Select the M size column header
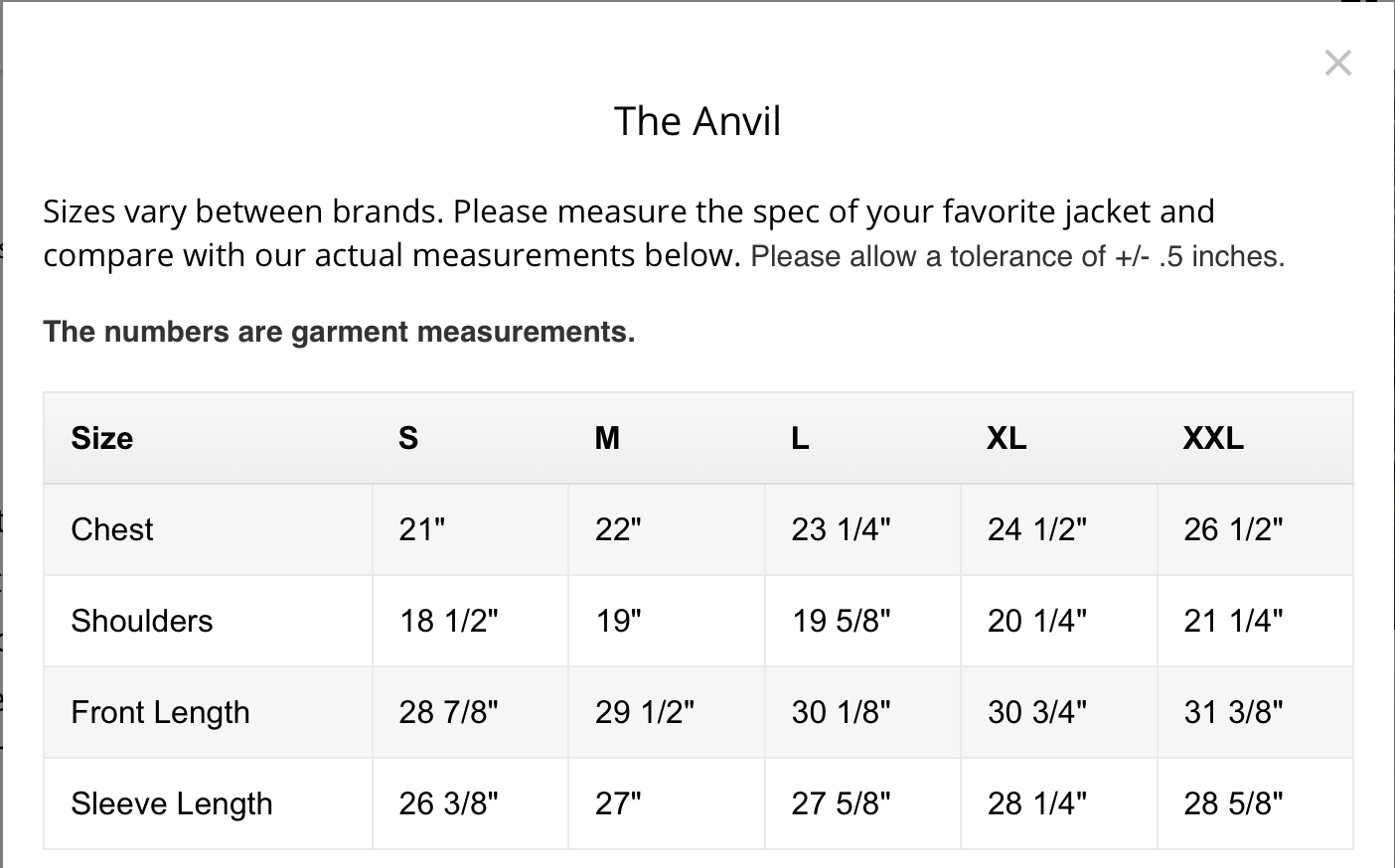The width and height of the screenshot is (1395, 868). (607, 438)
